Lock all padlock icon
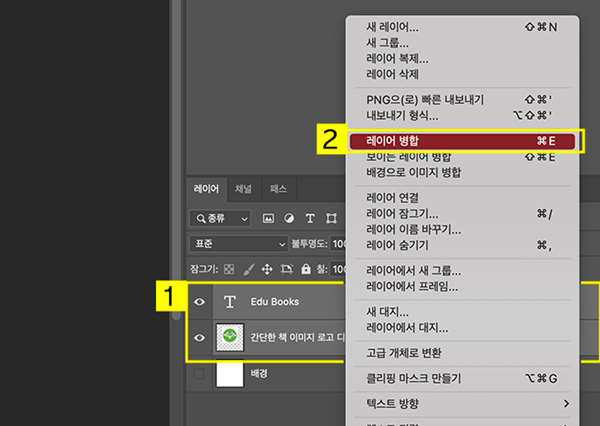Image resolution: width=600 pixels, height=426 pixels. (x=306, y=269)
